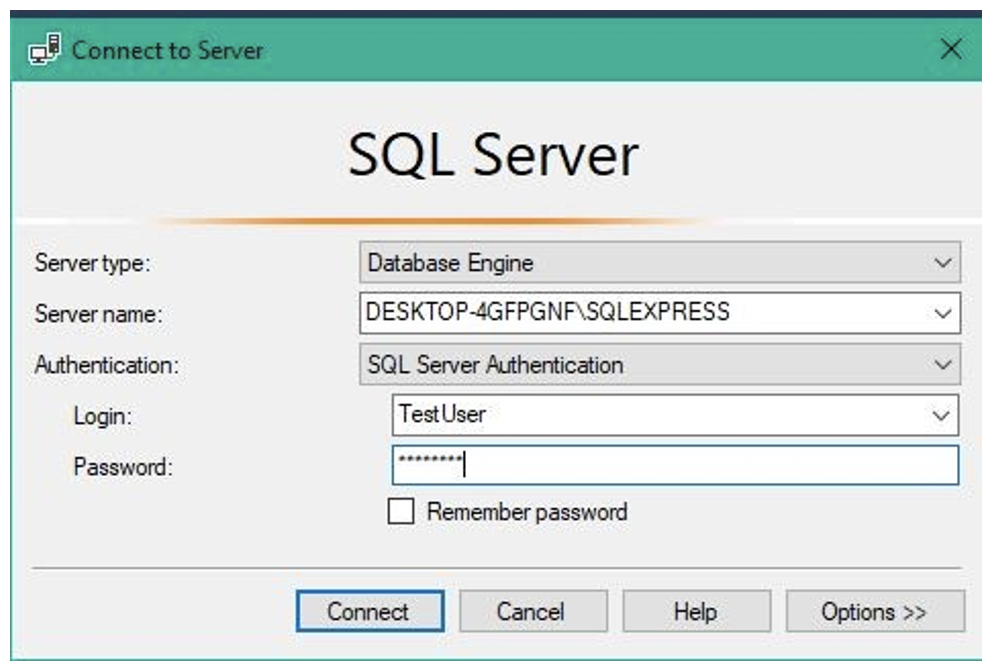The width and height of the screenshot is (996, 662).
Task: Expand the Options >> button
Action: [874, 611]
